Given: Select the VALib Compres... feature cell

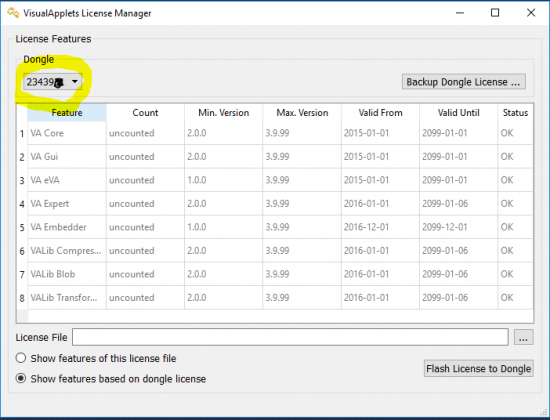Looking at the screenshot, I should point(67,251).
